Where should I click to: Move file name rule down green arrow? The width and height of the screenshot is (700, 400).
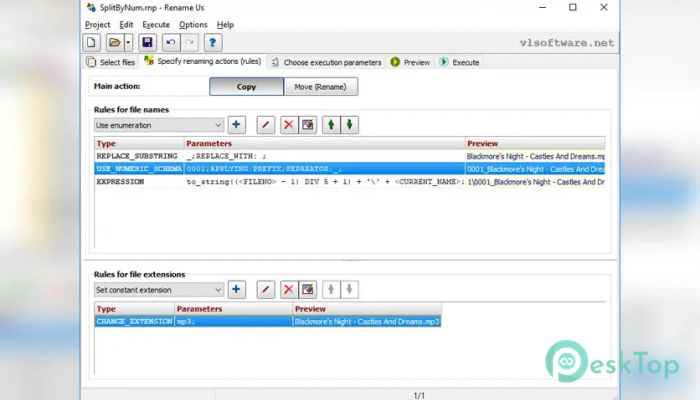click(350, 125)
